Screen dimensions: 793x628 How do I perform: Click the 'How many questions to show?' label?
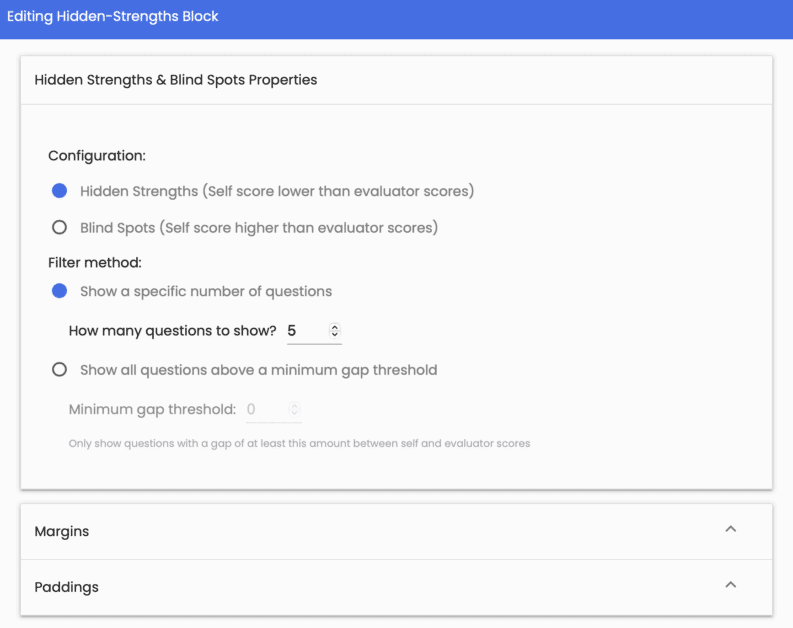(x=172, y=330)
